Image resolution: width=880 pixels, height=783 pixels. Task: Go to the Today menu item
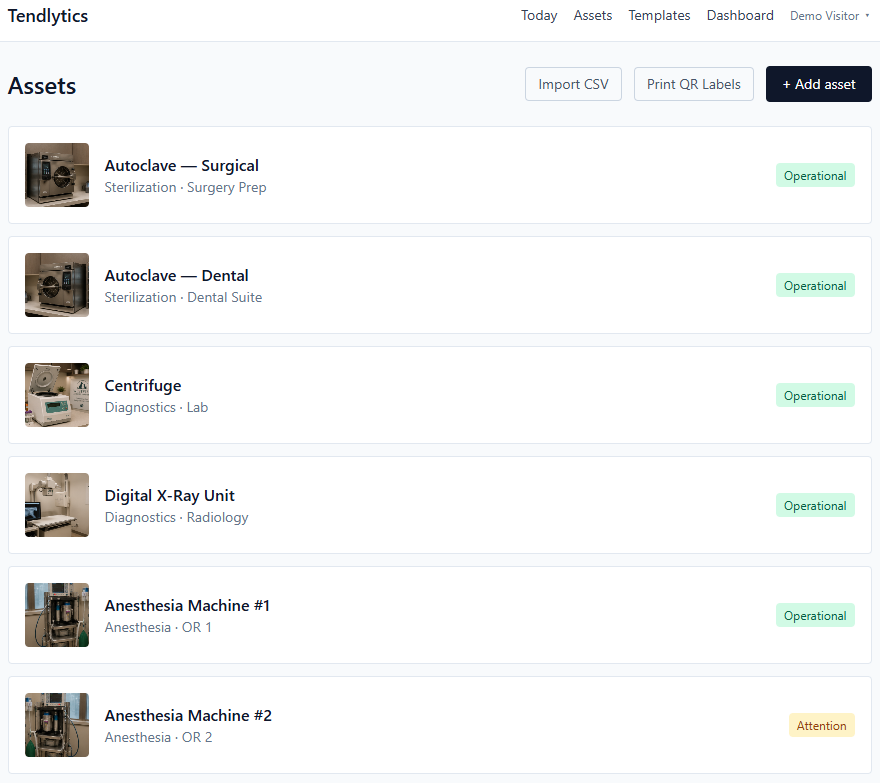[539, 16]
